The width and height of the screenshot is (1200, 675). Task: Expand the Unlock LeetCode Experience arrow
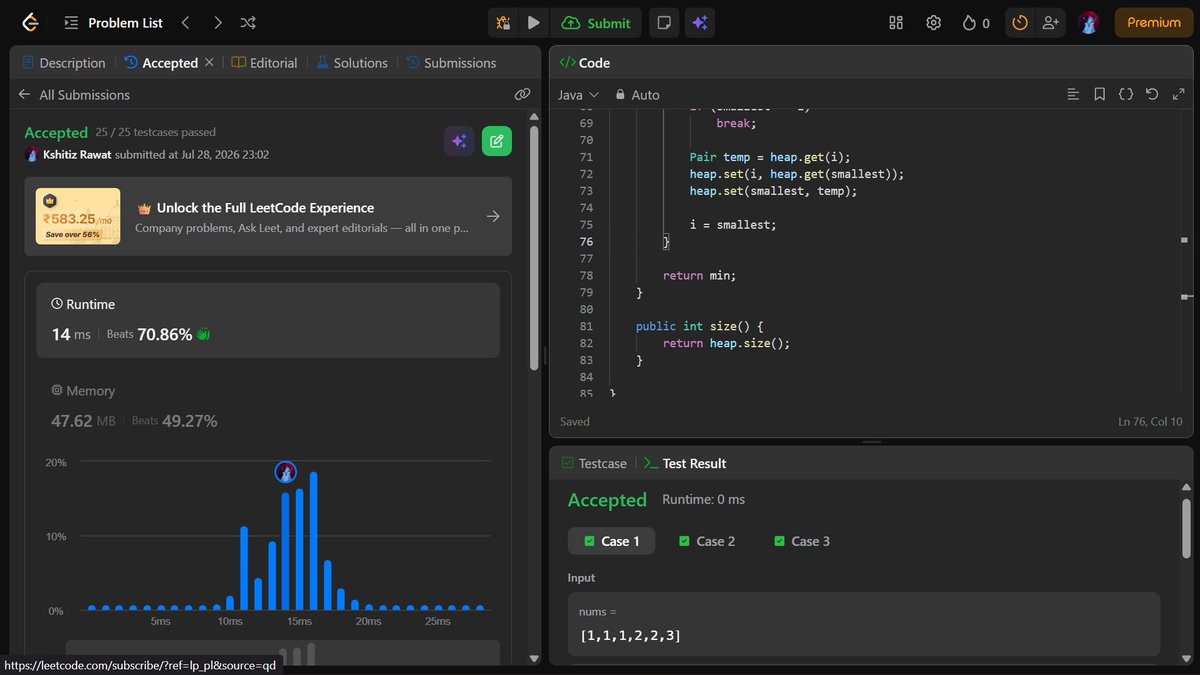(x=492, y=216)
